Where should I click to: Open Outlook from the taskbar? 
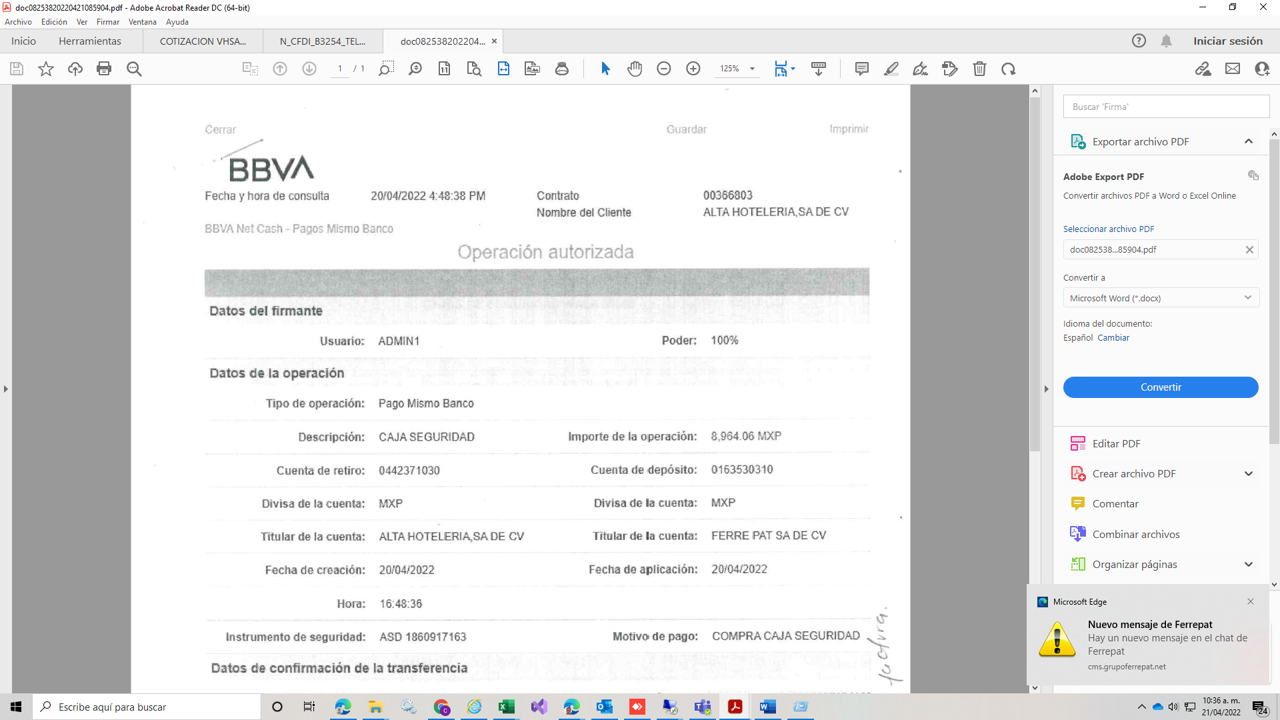604,707
